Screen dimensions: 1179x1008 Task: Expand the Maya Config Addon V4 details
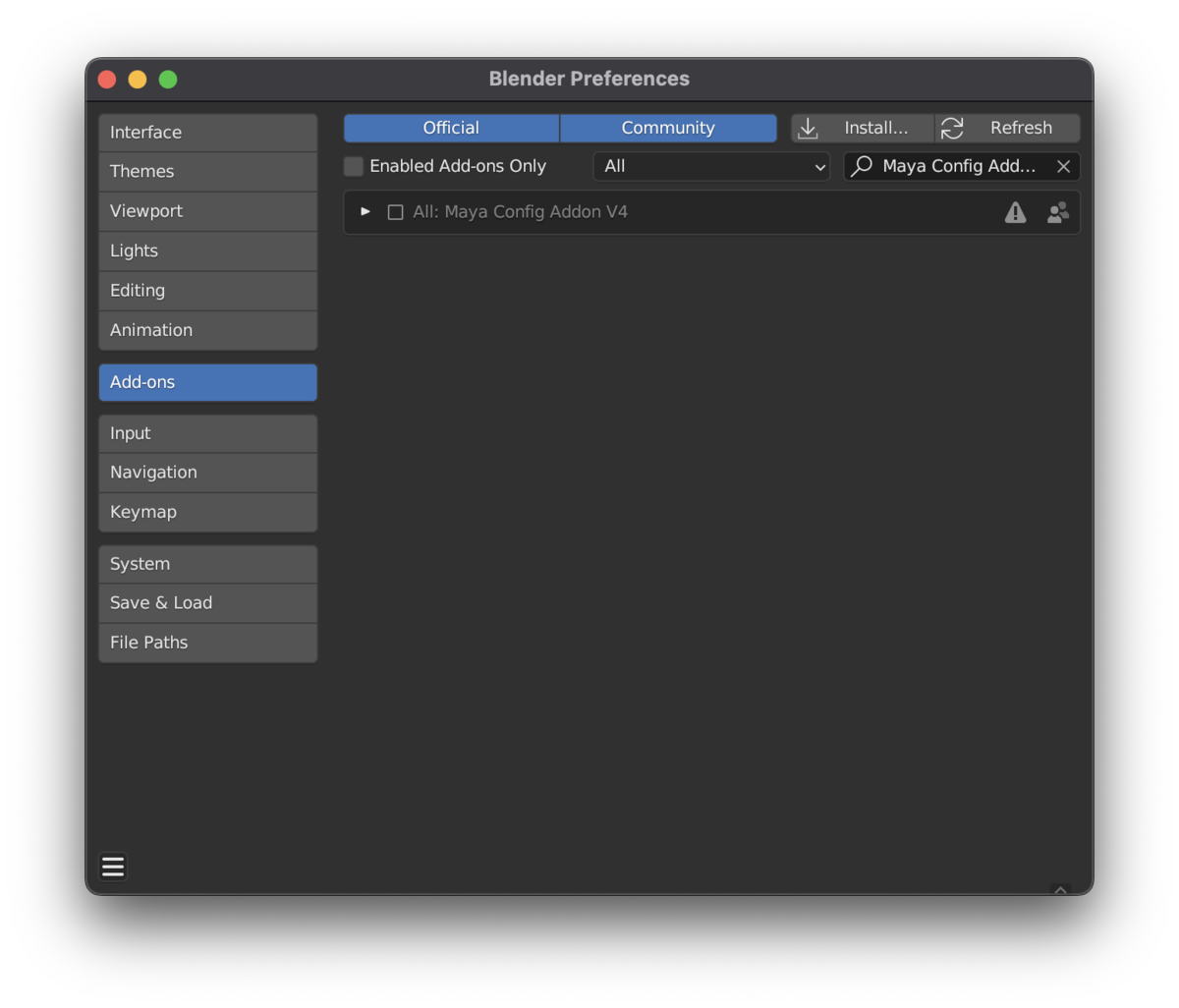coord(365,211)
